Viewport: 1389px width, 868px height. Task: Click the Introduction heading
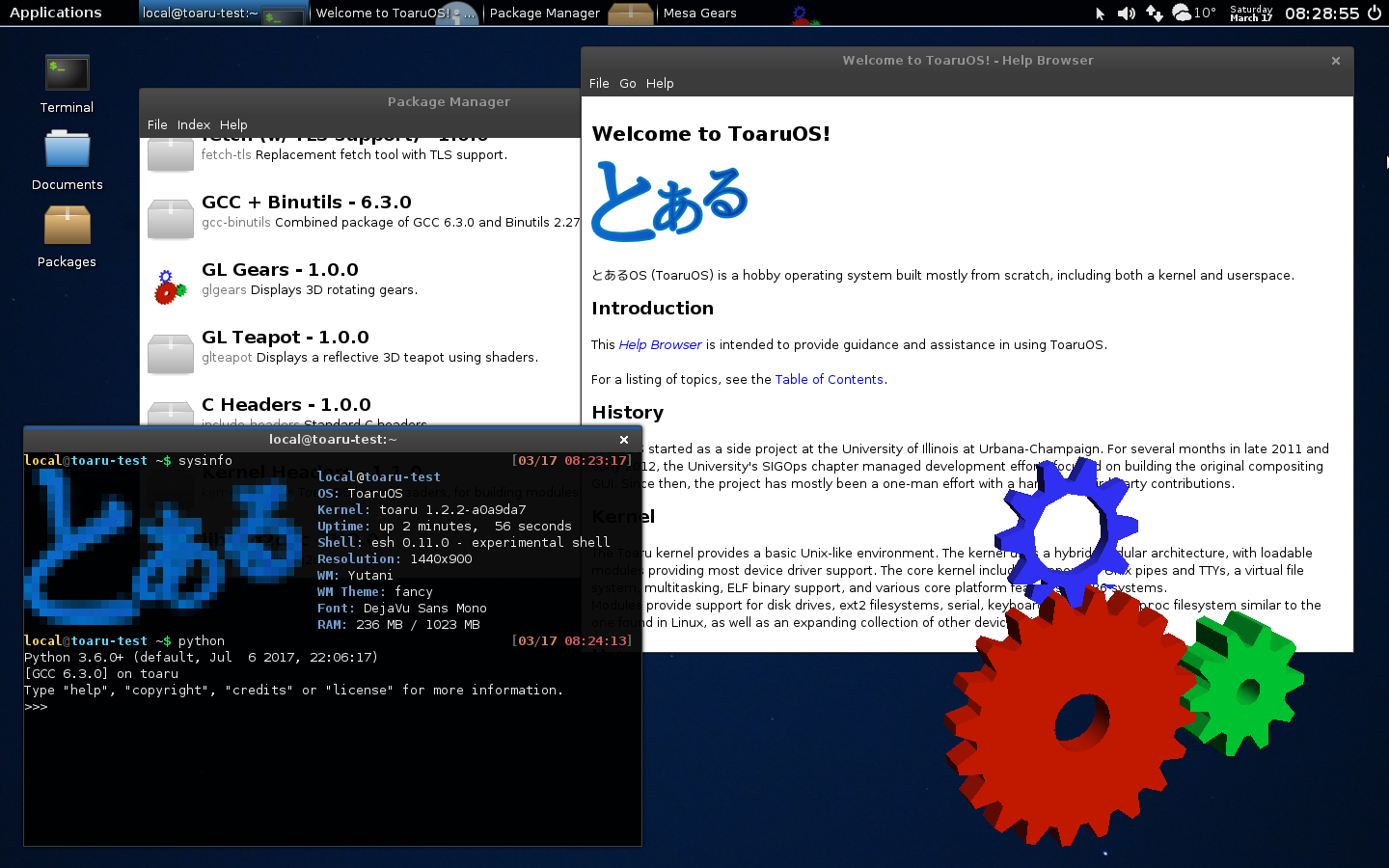pos(652,309)
